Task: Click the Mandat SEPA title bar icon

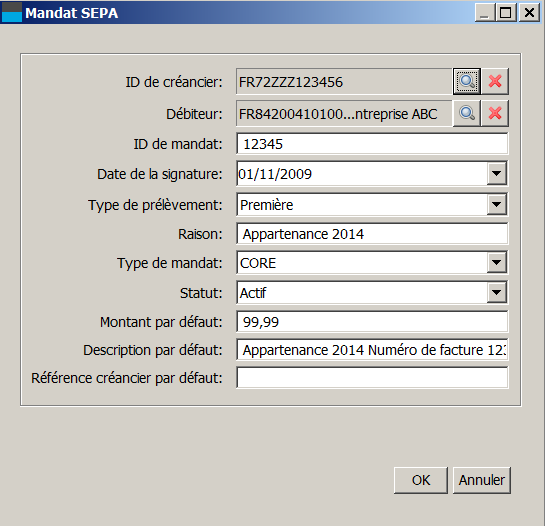Action: pos(12,12)
